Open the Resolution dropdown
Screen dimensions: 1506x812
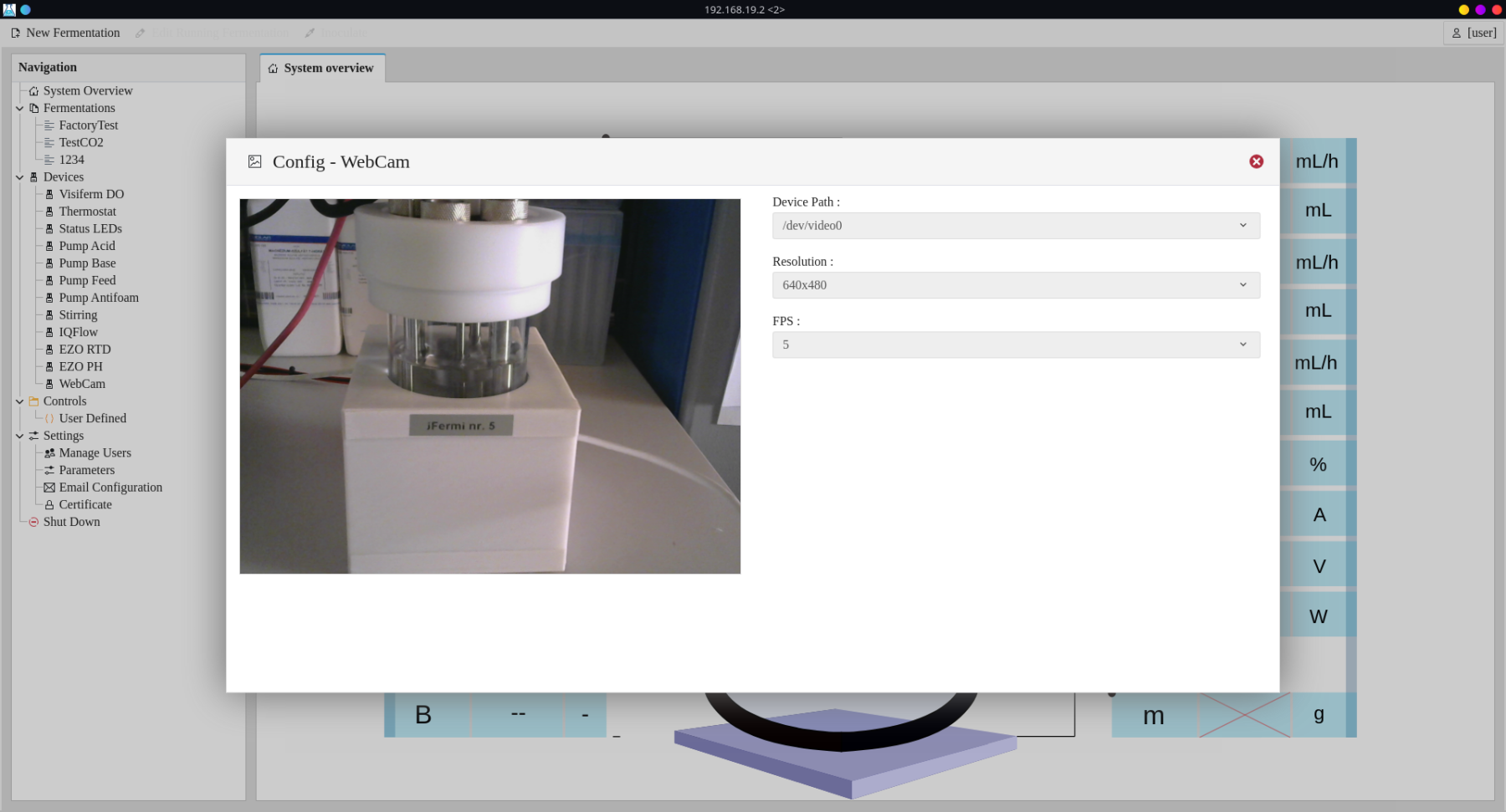point(1015,285)
